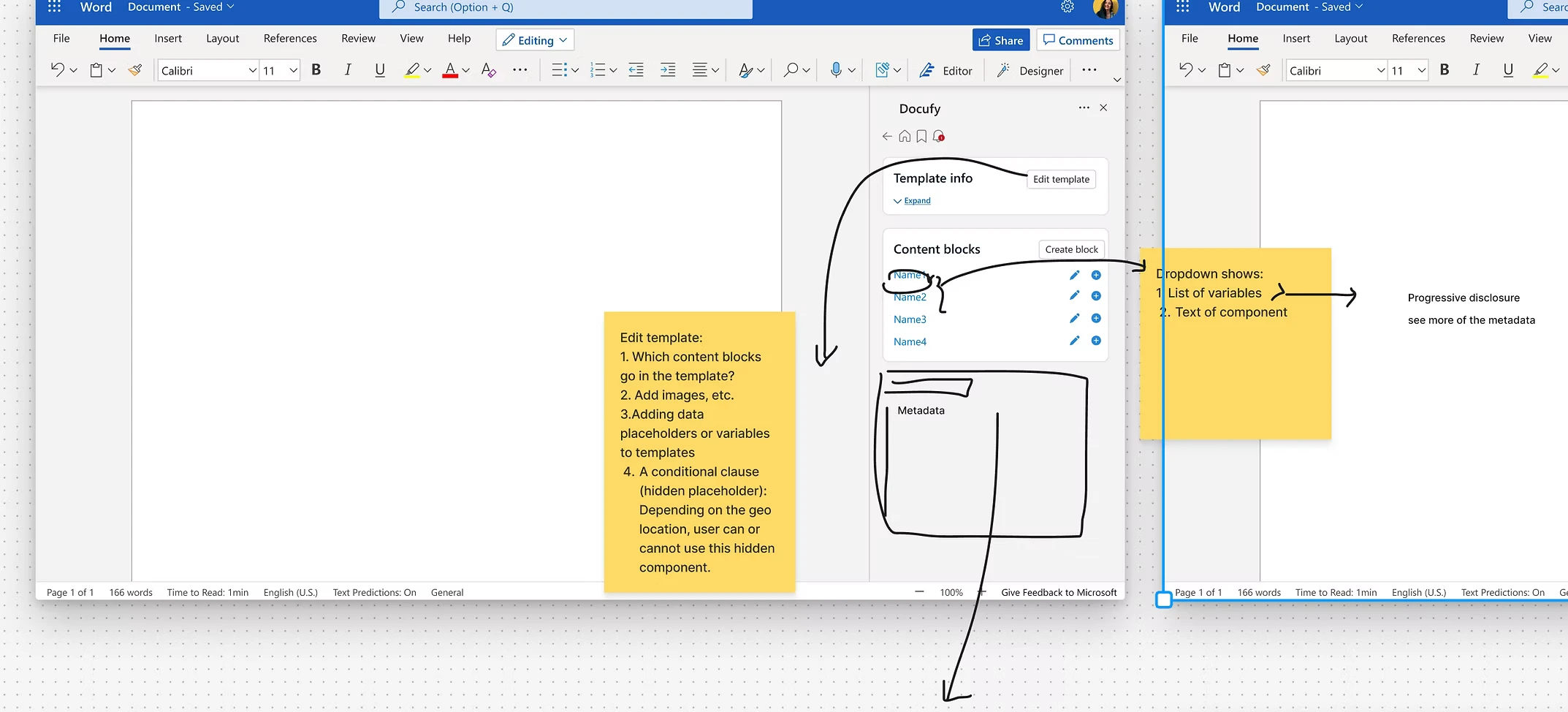Click Give Feedback to Microsoft
1568x712 pixels.
pos(1059,592)
